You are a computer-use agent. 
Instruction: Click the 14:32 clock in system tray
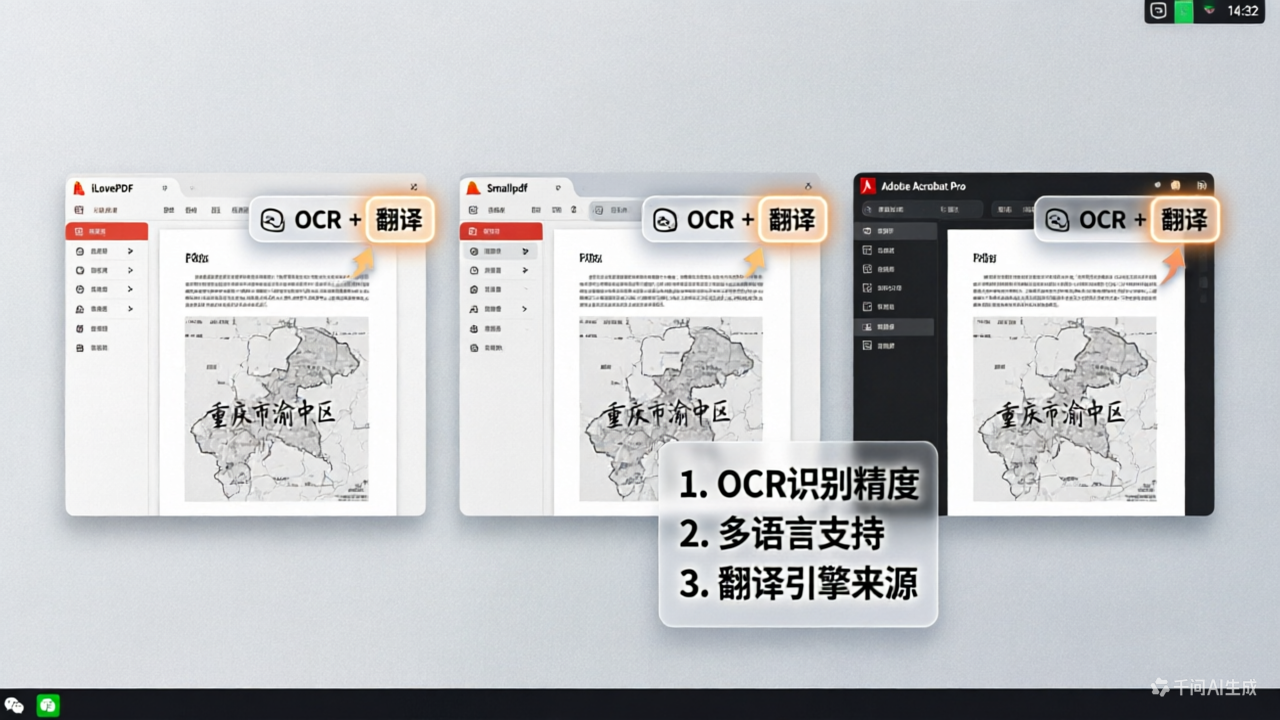click(1243, 11)
